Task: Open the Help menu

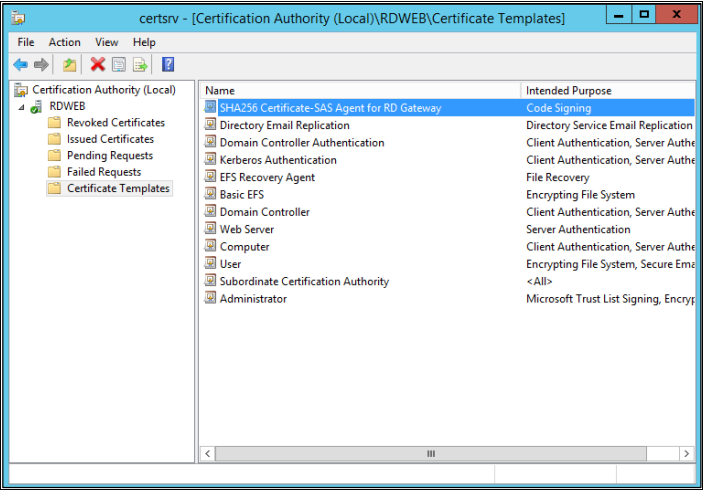Action: pos(144,42)
